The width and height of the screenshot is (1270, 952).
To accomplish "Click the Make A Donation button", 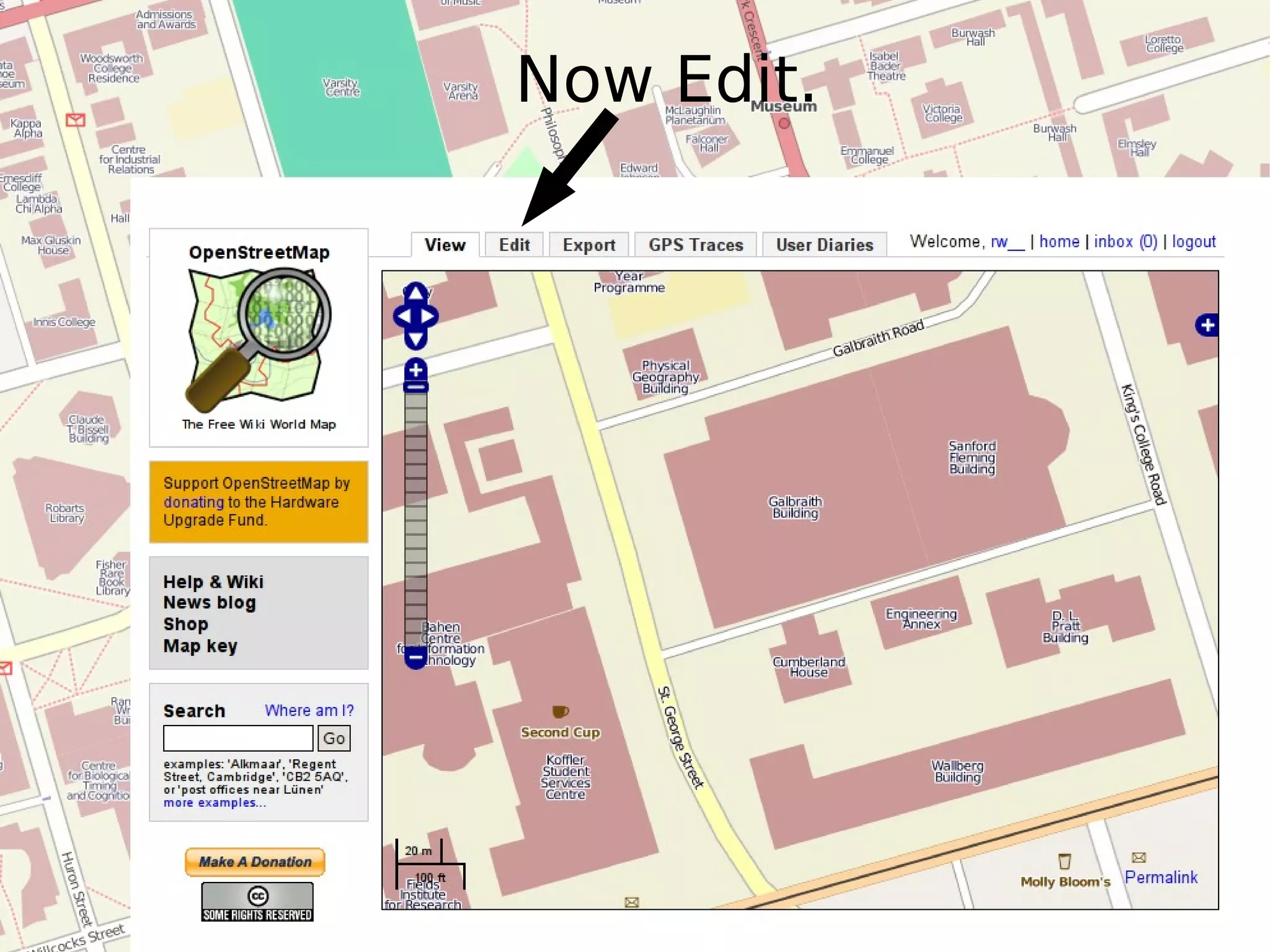I will click(255, 862).
